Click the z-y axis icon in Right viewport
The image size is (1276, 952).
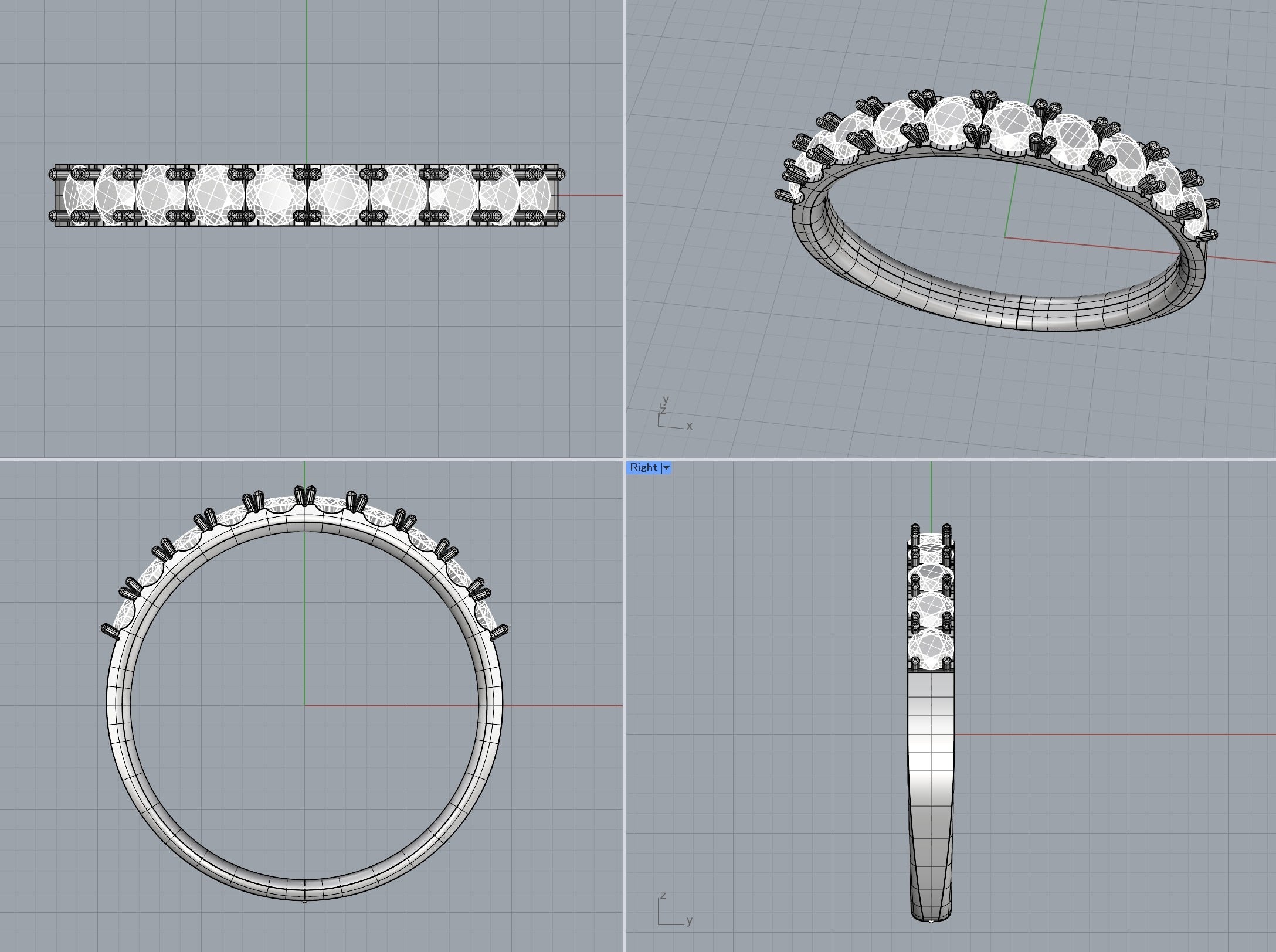(x=675, y=910)
